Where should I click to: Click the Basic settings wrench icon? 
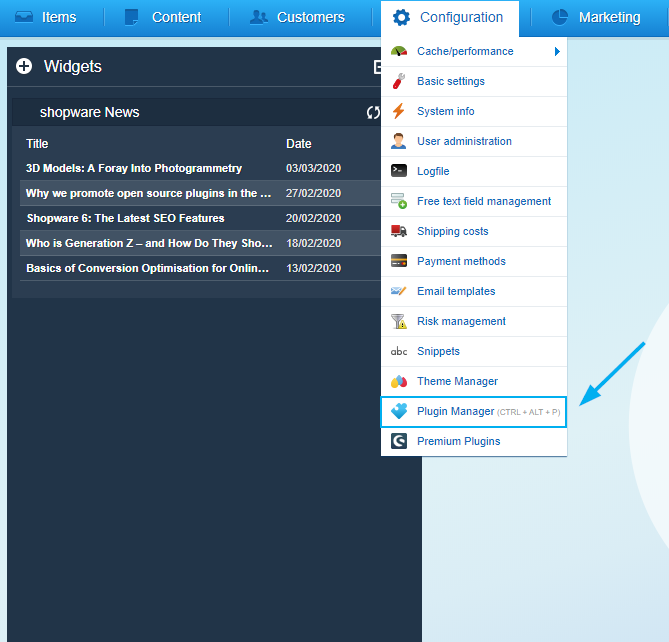398,81
